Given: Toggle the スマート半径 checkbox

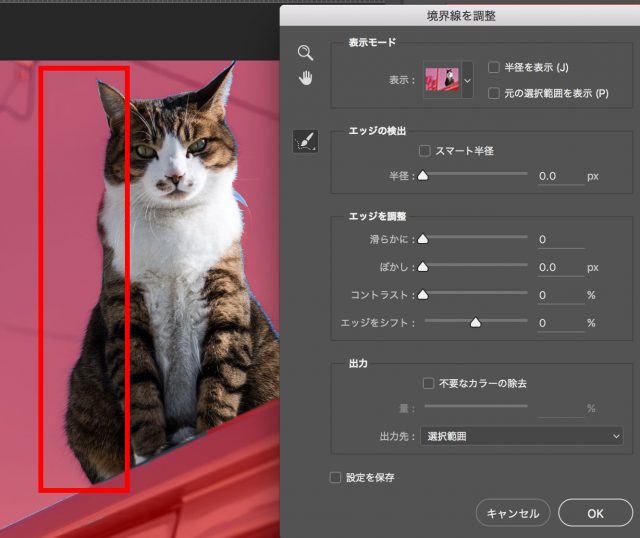Looking at the screenshot, I should pos(425,151).
